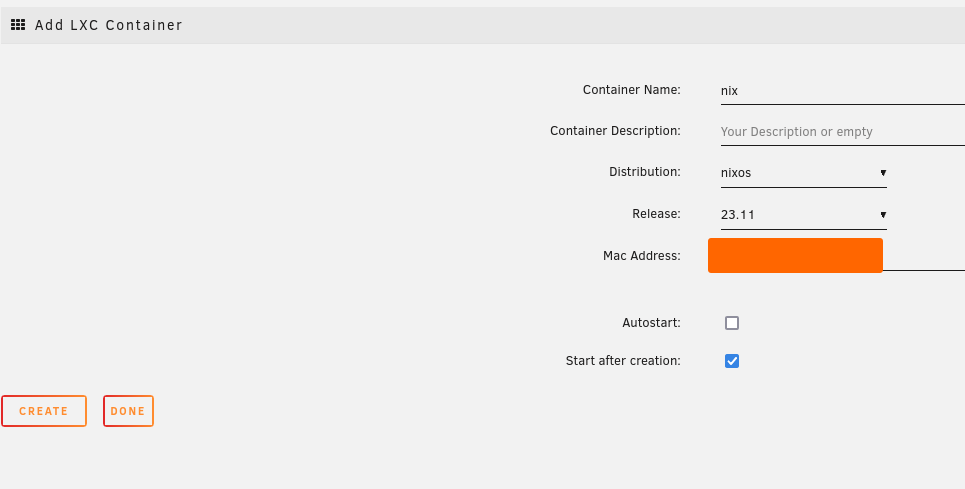Click the grid icon beside Add LXC Container
The image size is (965, 489).
(x=18, y=25)
